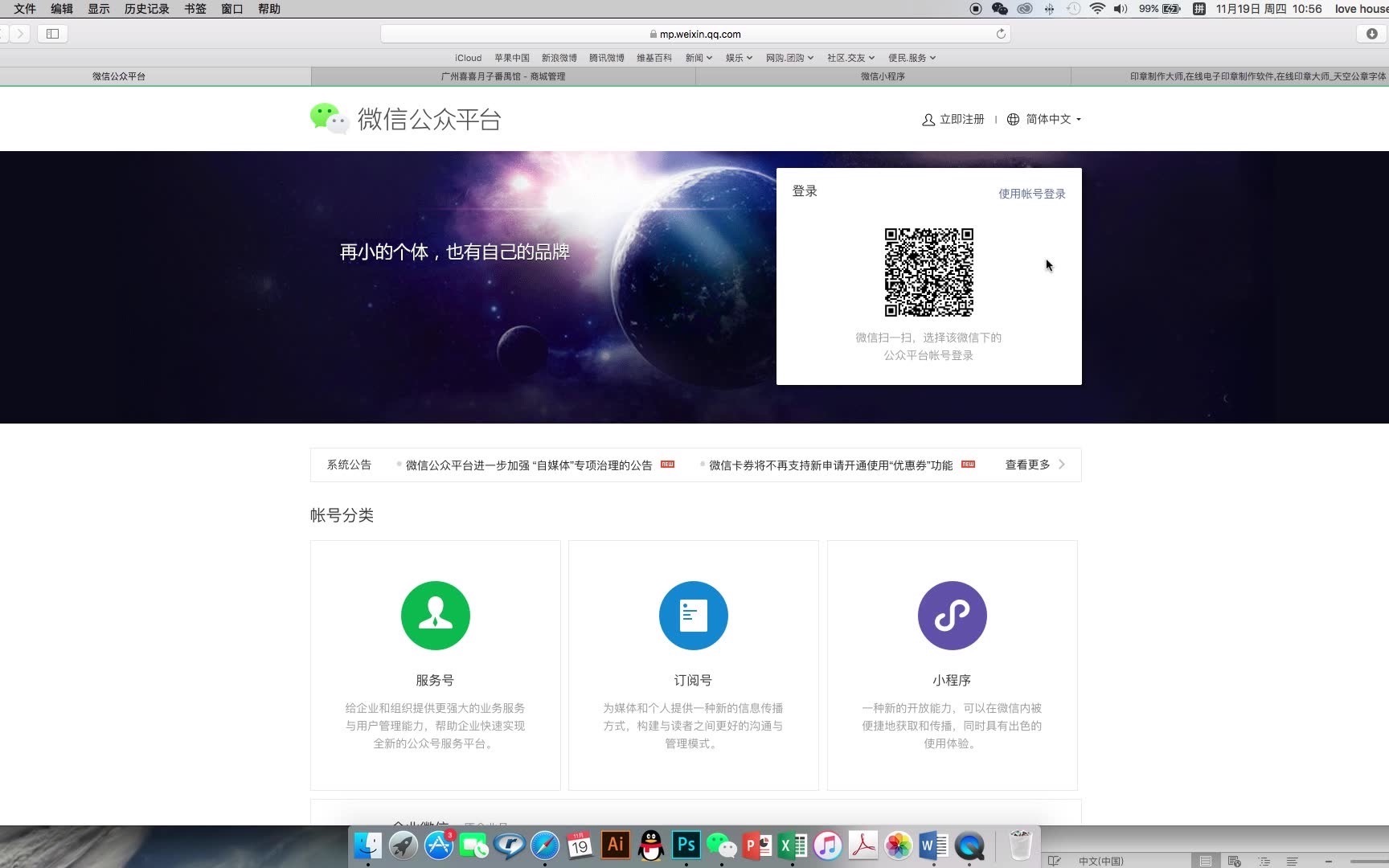Switch to 印章制作大师 tab
This screenshot has width=1389, height=868.
[x=1231, y=76]
